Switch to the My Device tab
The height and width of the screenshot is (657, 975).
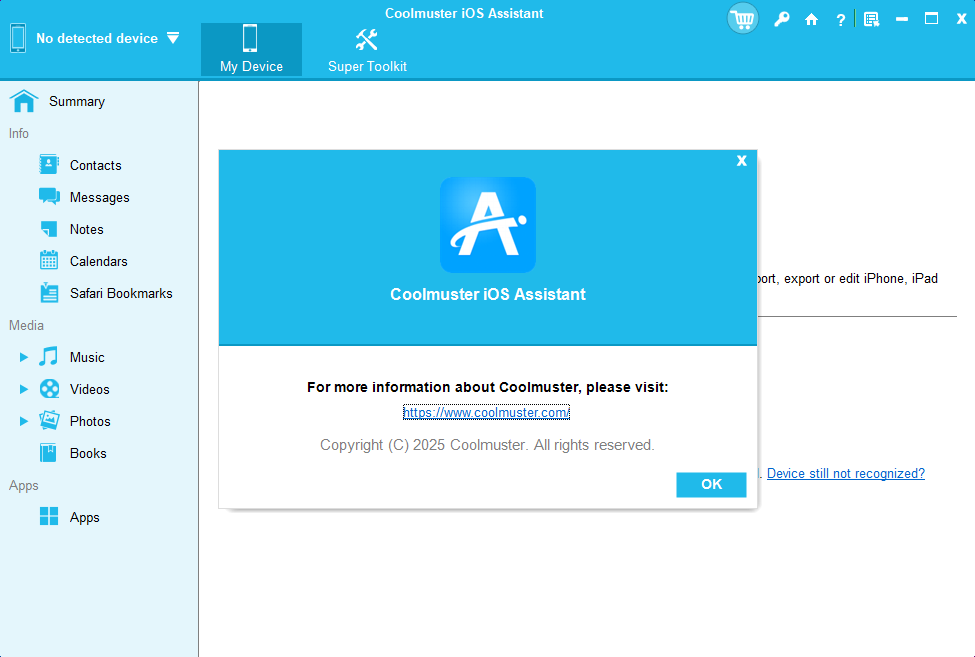(251, 49)
